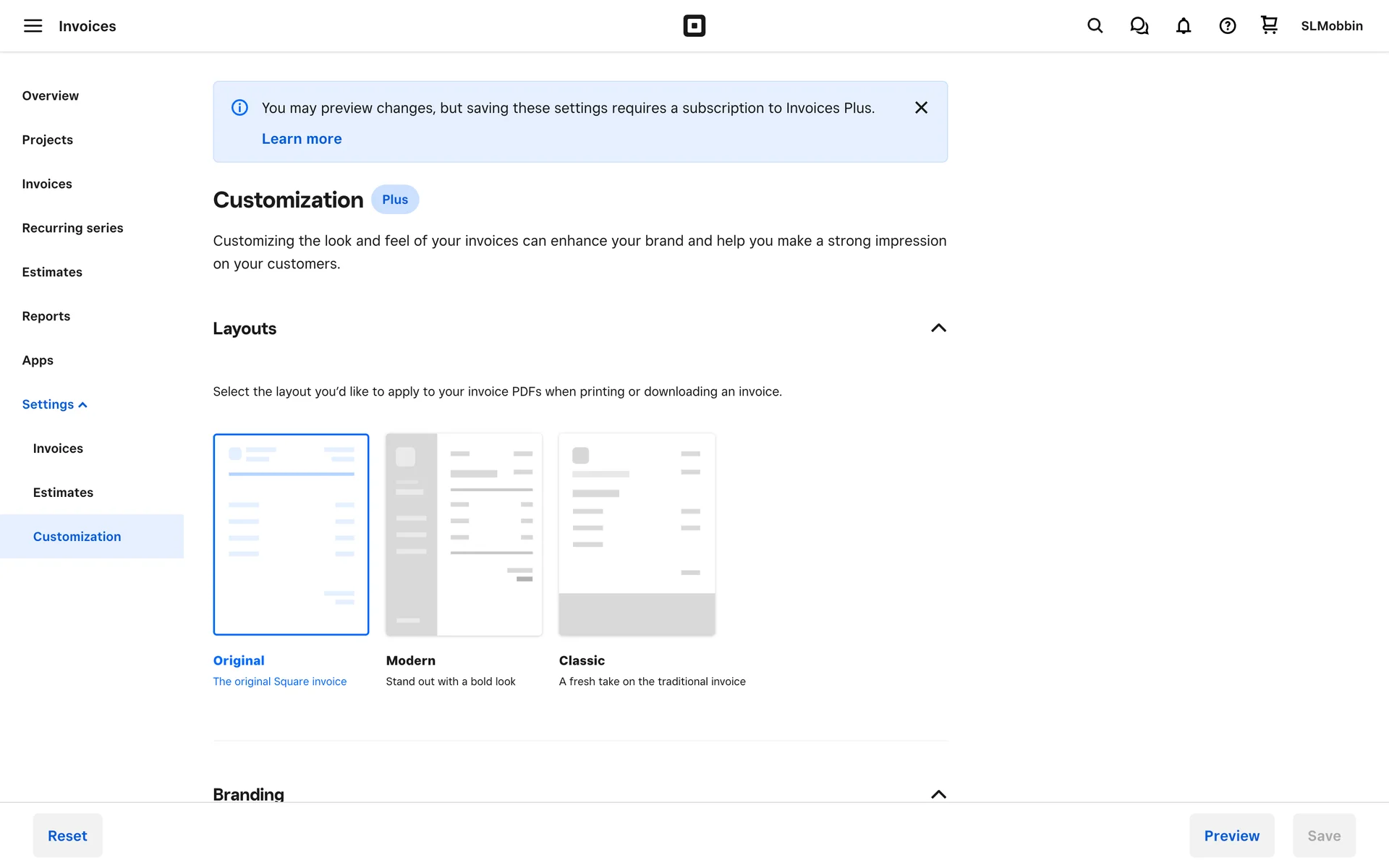The image size is (1389, 868).
Task: Select the Classic invoice layout
Action: 637,534
